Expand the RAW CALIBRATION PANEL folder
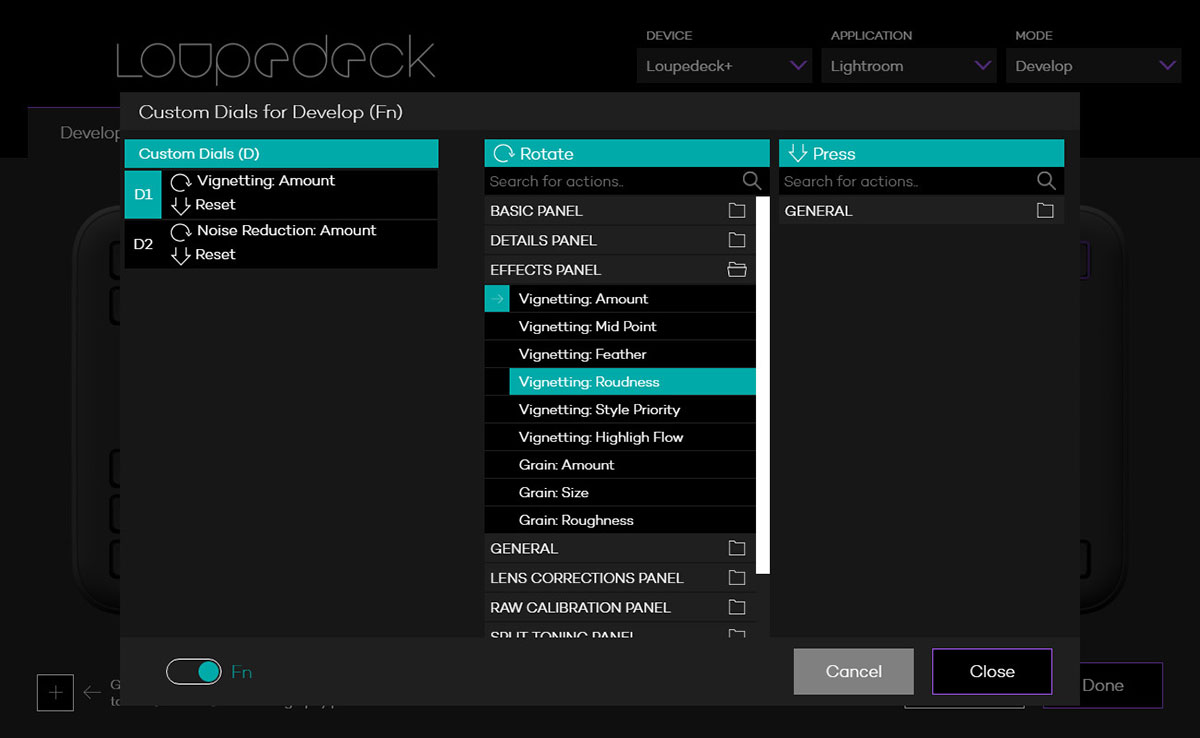The width and height of the screenshot is (1200, 738). (x=620, y=608)
